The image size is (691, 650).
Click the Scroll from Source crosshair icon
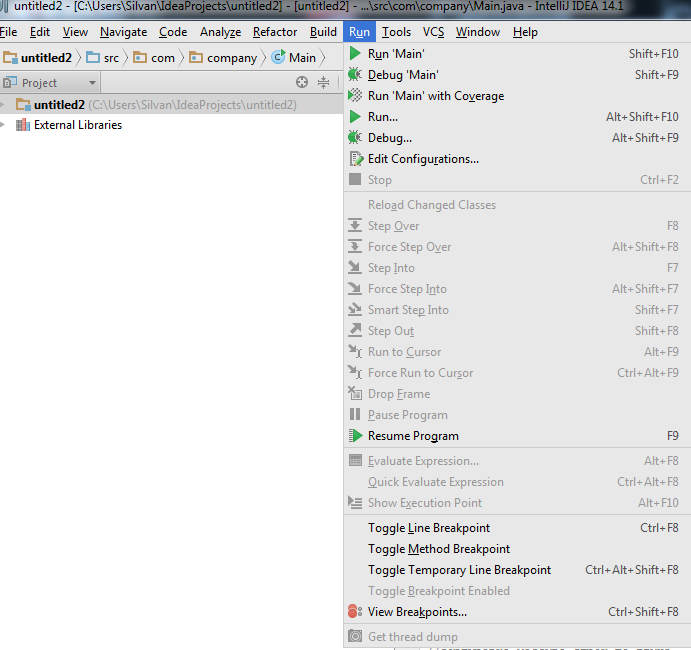pyautogui.click(x=302, y=82)
